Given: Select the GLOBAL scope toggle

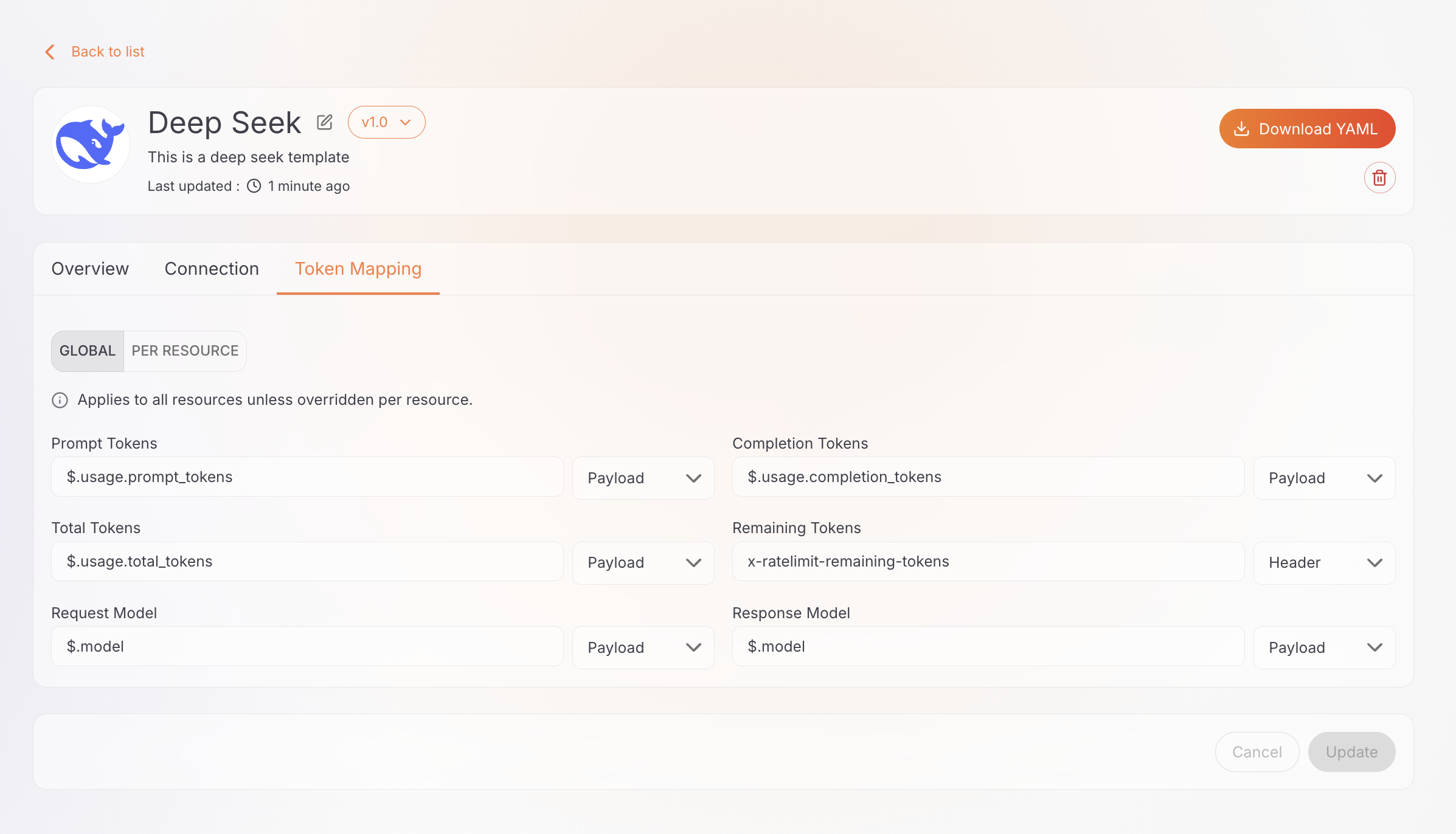Looking at the screenshot, I should pyautogui.click(x=88, y=351).
